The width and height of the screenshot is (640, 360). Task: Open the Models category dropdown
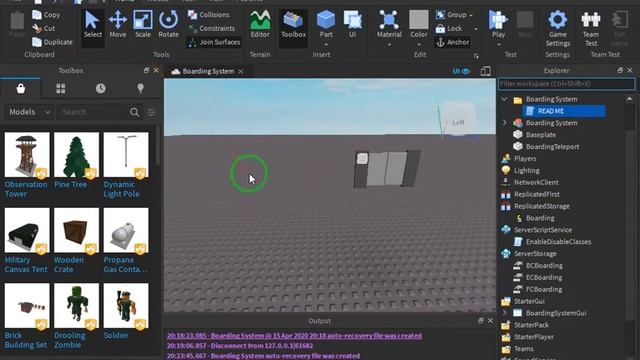click(x=29, y=112)
